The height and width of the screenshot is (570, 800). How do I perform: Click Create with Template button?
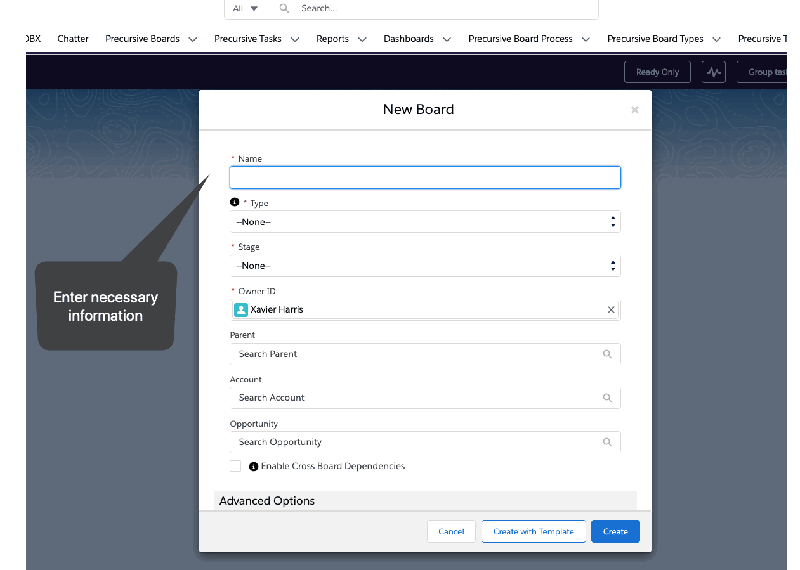click(x=533, y=532)
